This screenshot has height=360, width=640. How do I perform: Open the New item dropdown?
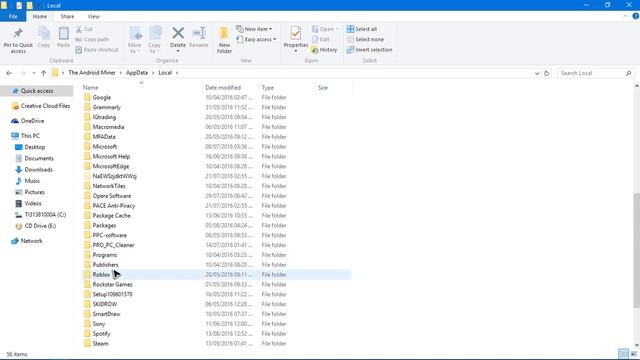coord(254,29)
